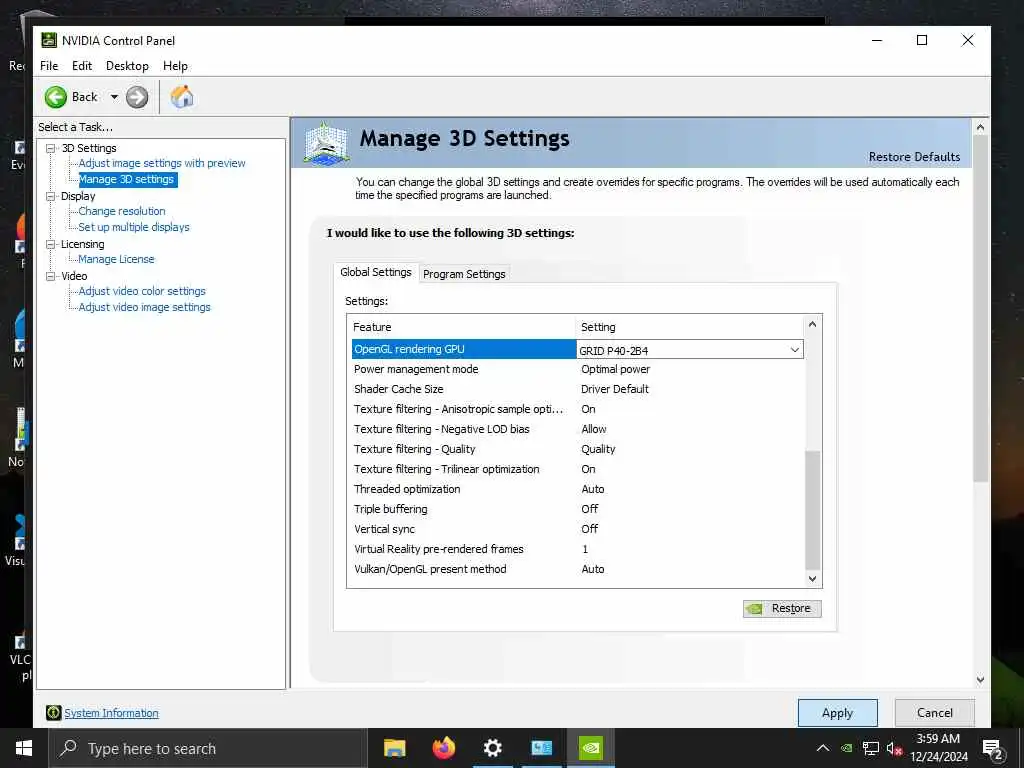Screen dimensions: 1024x768
Task: Select Manage 3D settings tree item
Action: pos(127,180)
